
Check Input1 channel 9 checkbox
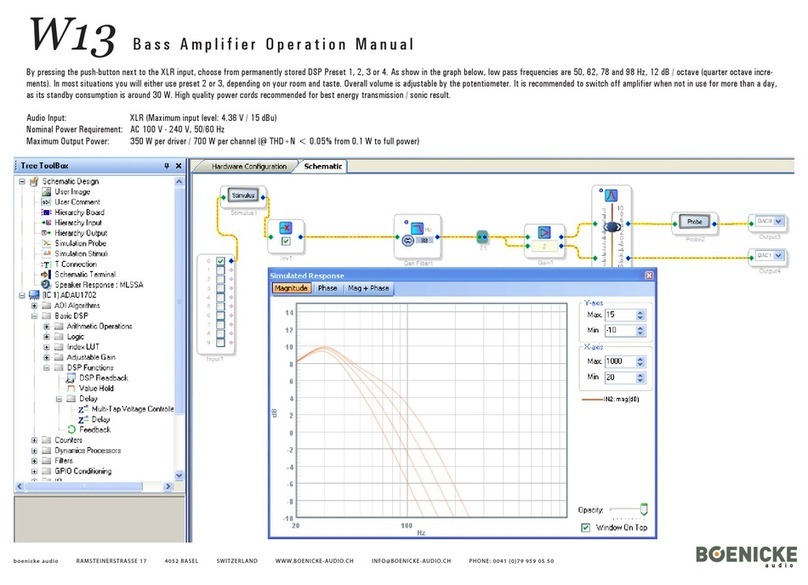pos(221,342)
